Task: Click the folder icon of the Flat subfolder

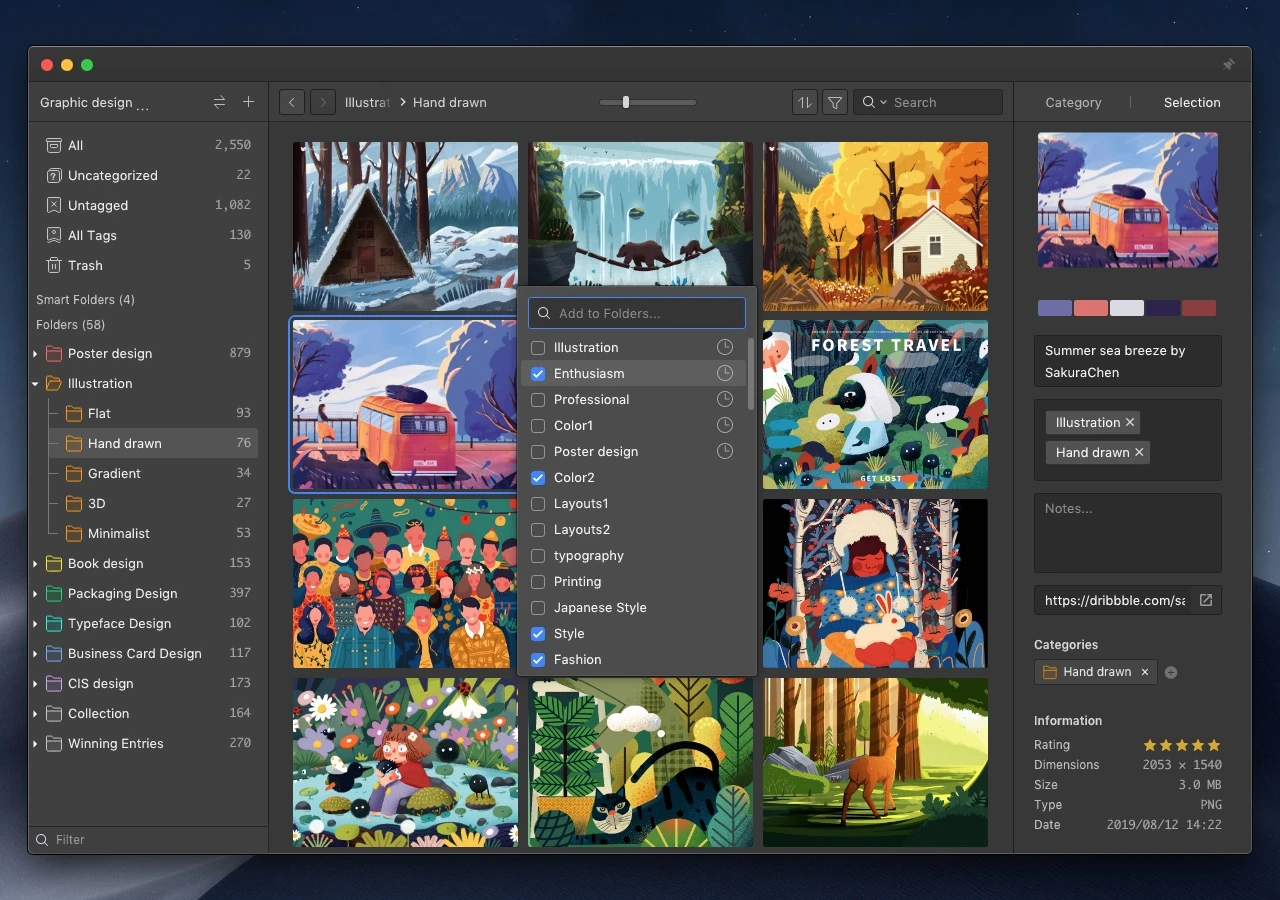Action: (x=74, y=413)
